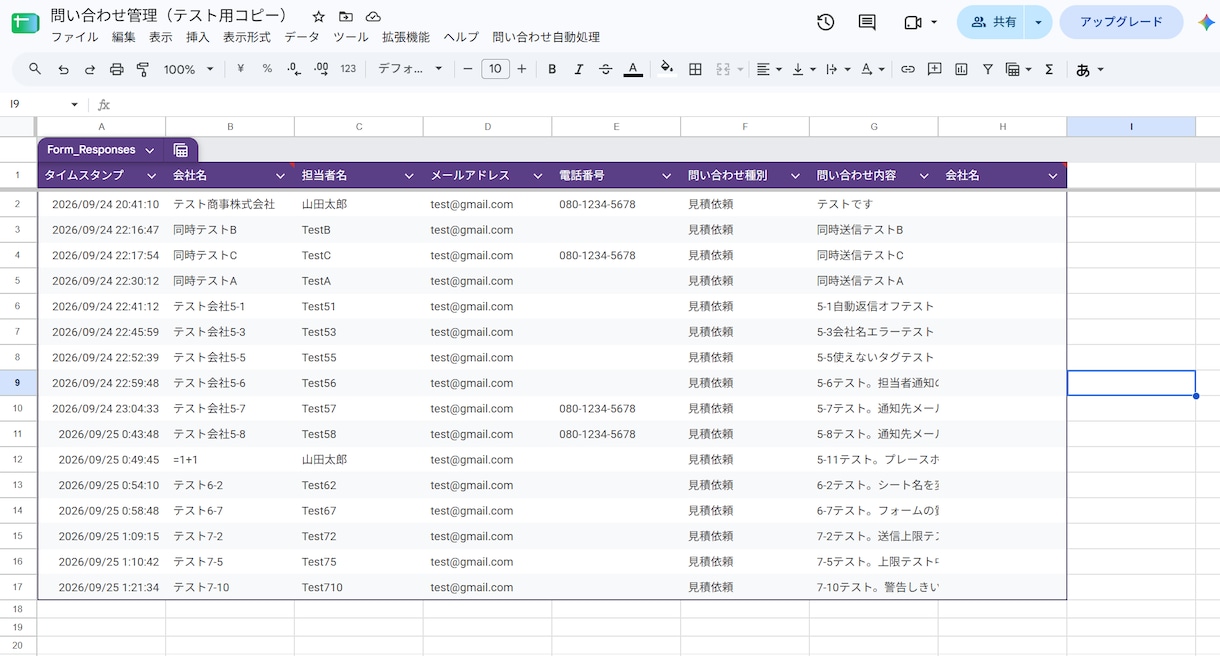The width and height of the screenshot is (1220, 656).
Task: Apply percent format
Action: (267, 69)
